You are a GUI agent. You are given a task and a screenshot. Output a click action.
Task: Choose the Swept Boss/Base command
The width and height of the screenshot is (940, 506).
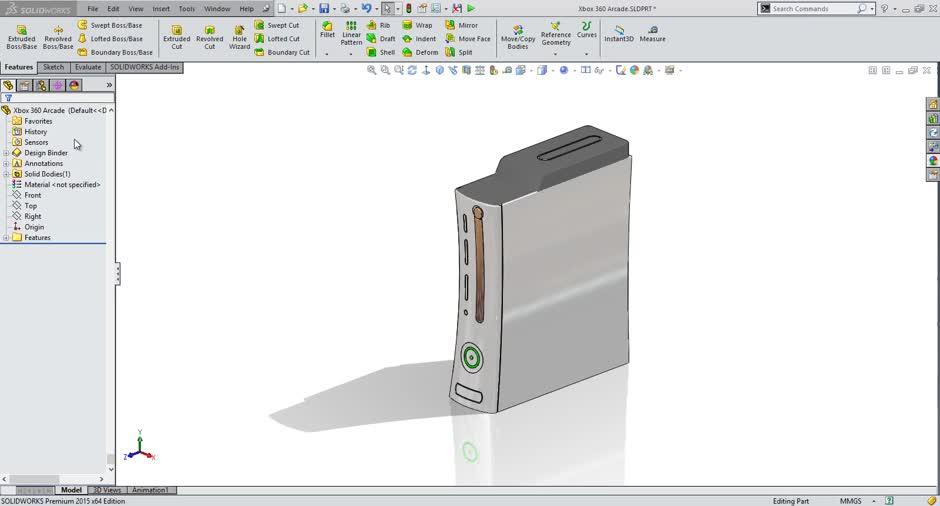pyautogui.click(x=110, y=25)
